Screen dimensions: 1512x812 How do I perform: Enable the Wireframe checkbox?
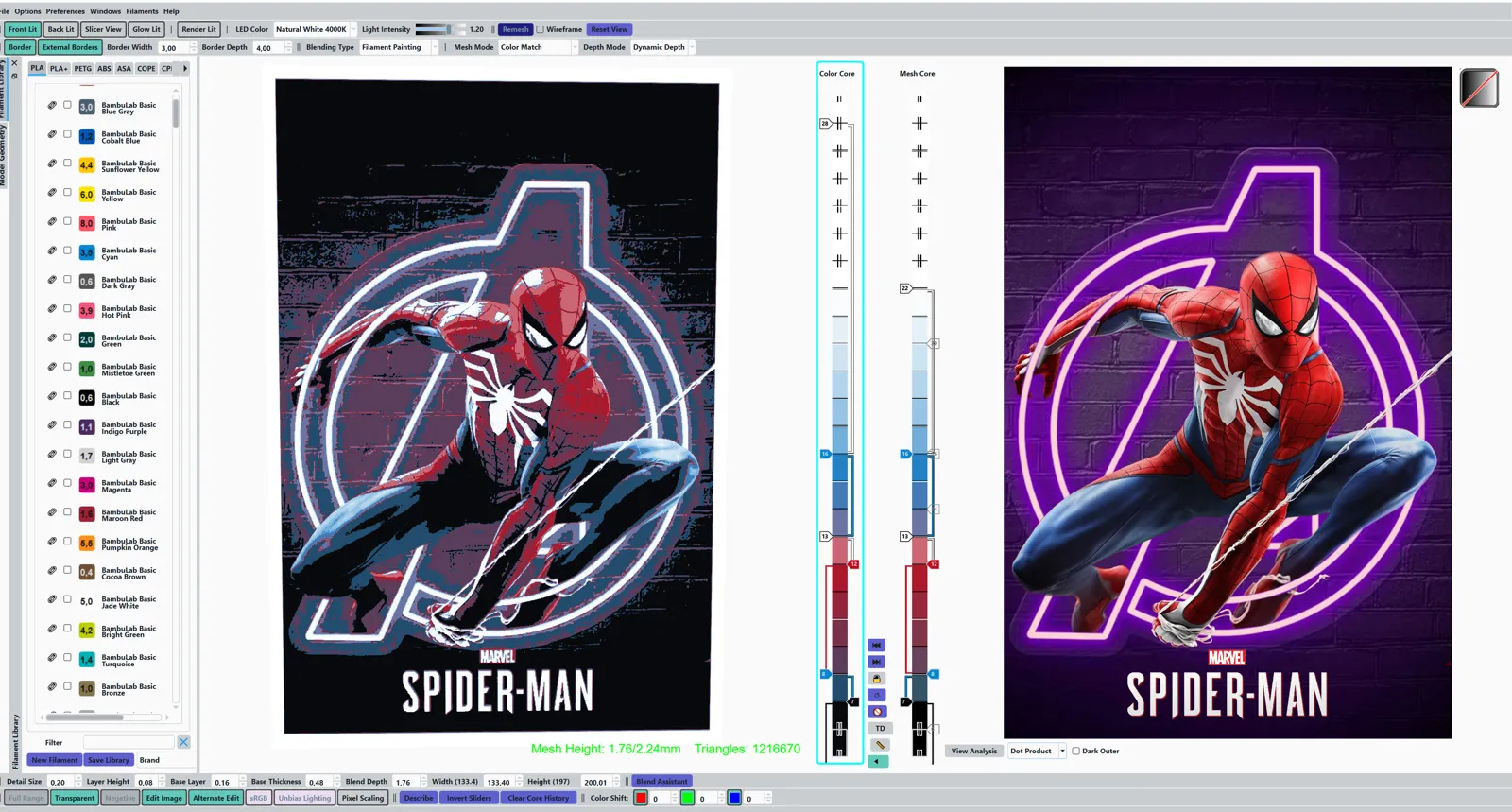coord(541,29)
